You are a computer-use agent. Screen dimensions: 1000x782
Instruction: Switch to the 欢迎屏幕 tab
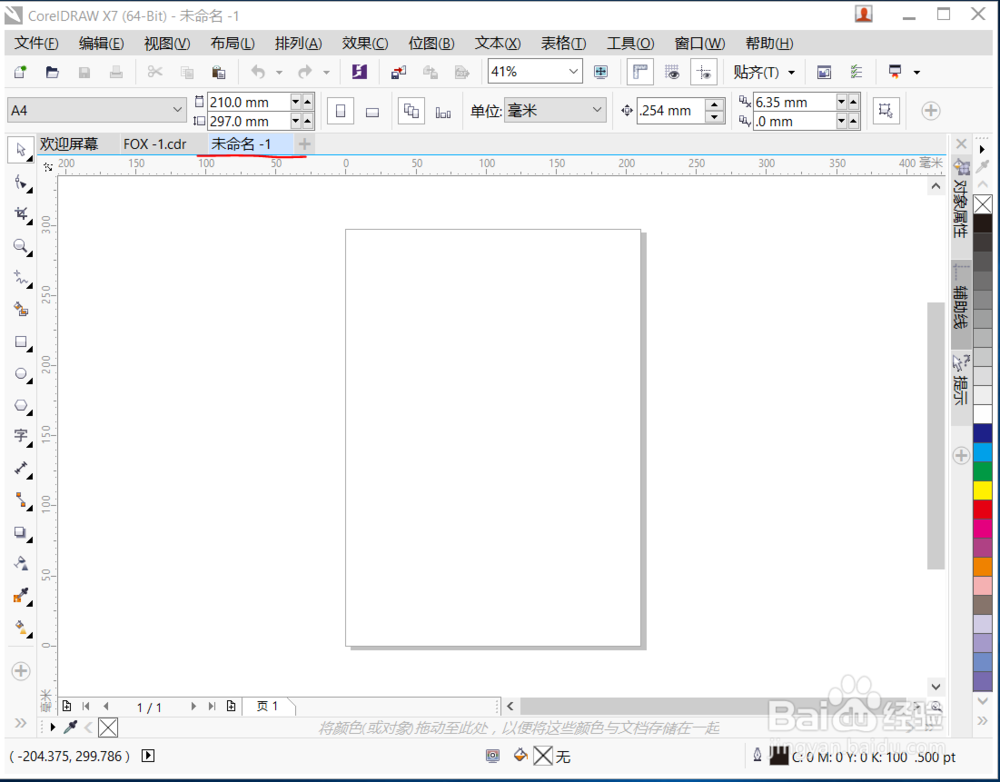coord(69,144)
